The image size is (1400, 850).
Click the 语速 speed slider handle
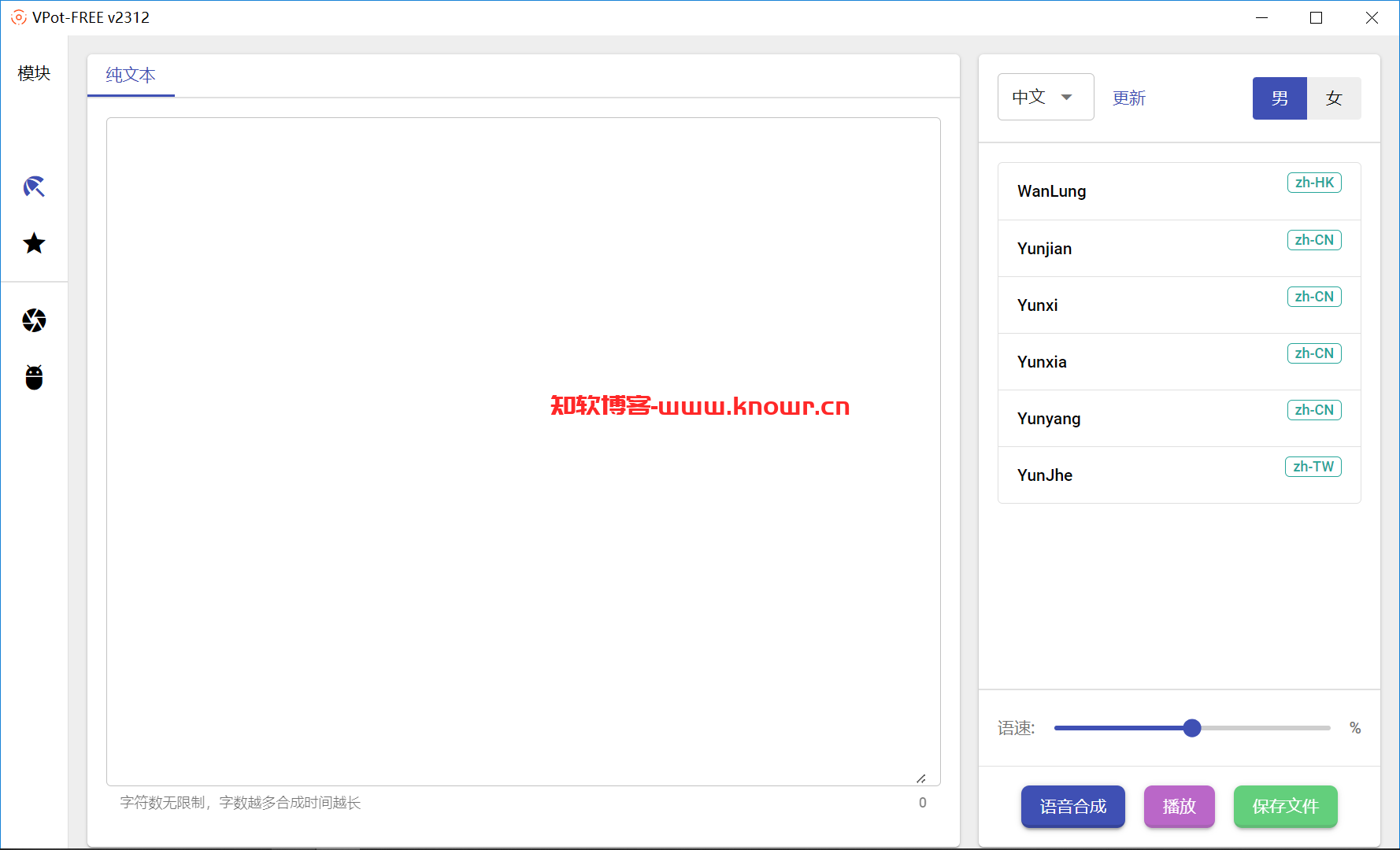coord(1192,728)
